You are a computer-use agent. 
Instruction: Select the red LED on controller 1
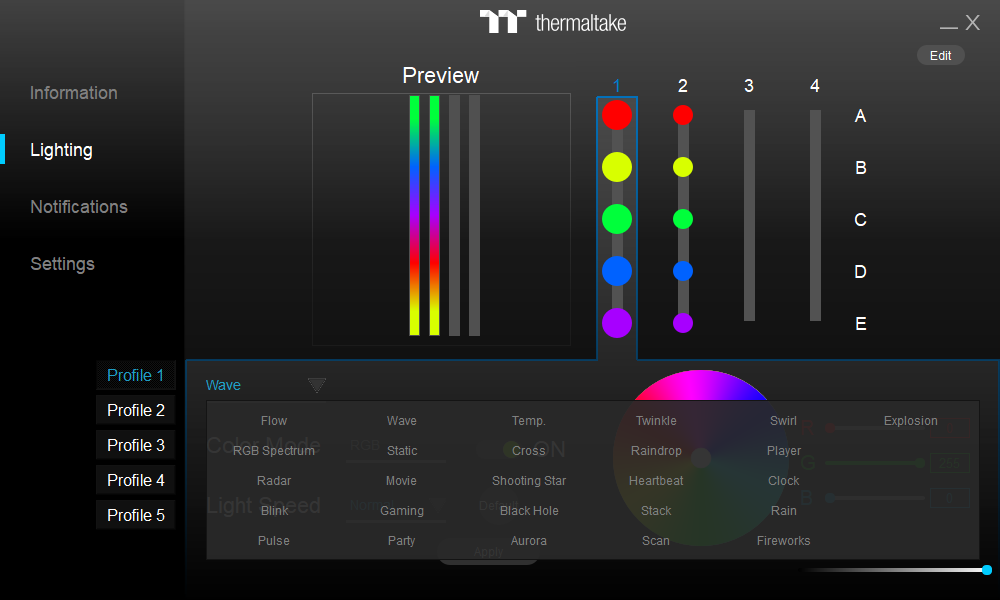(617, 115)
